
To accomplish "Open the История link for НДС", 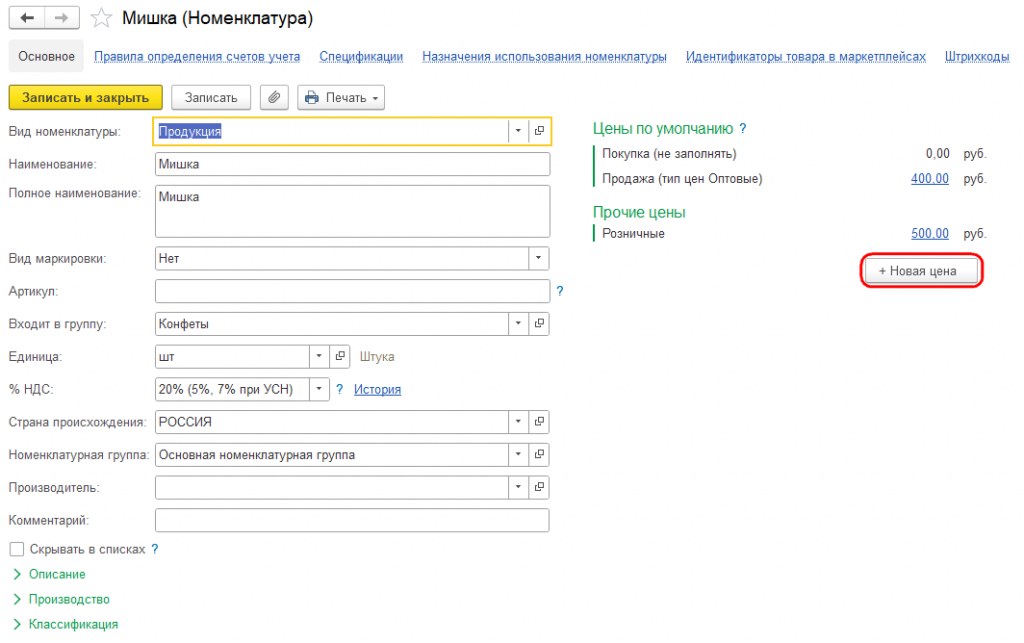I will (377, 390).
